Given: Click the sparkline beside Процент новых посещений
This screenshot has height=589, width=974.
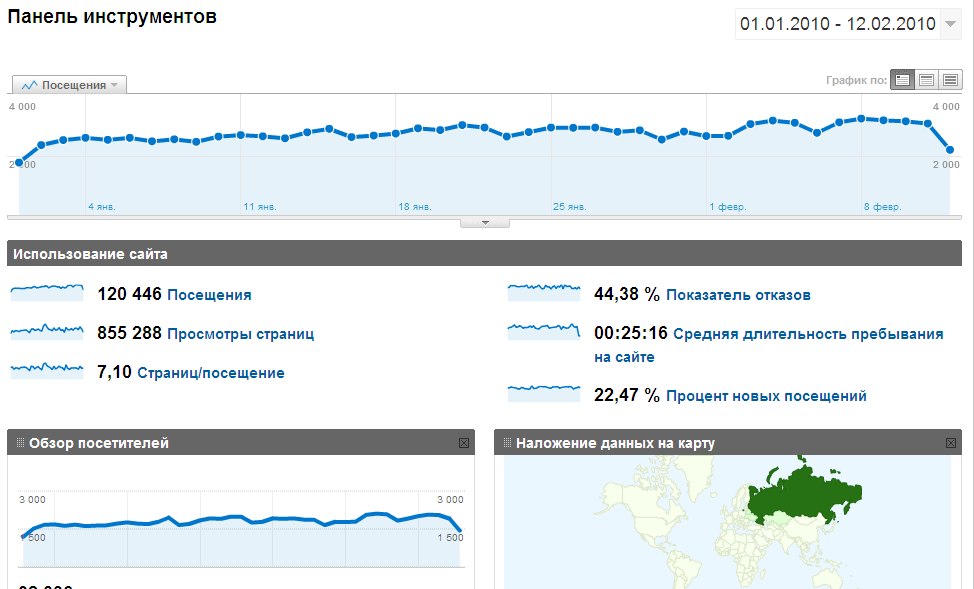Looking at the screenshot, I should [543, 393].
